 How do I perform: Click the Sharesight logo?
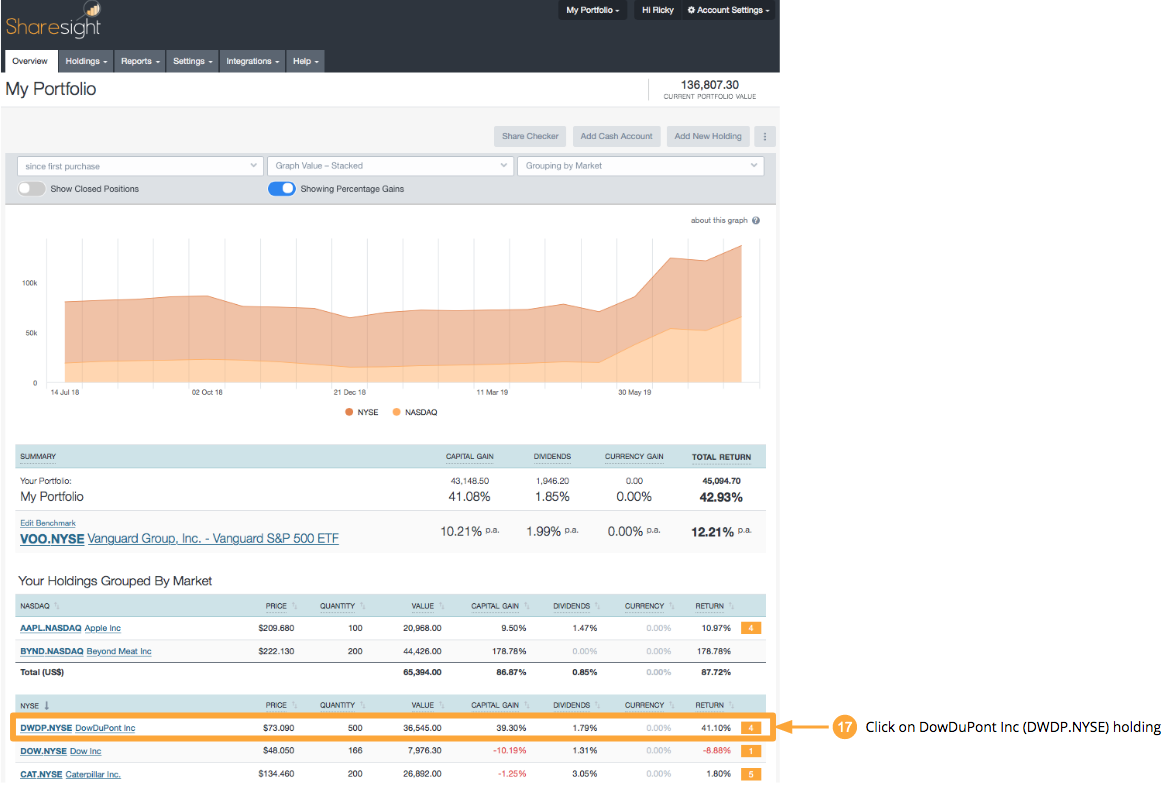tap(53, 20)
